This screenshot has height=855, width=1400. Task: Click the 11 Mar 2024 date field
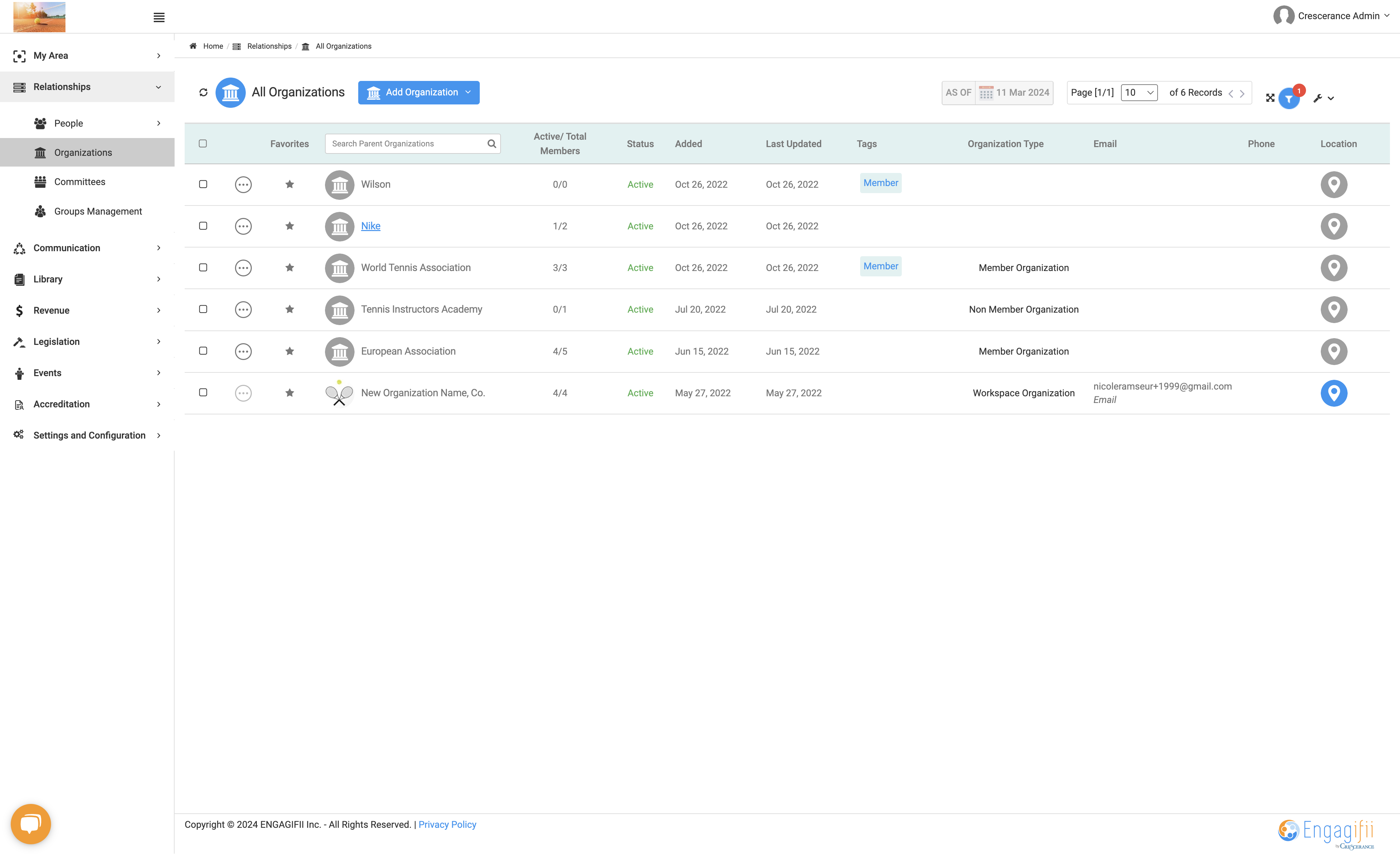click(1022, 93)
